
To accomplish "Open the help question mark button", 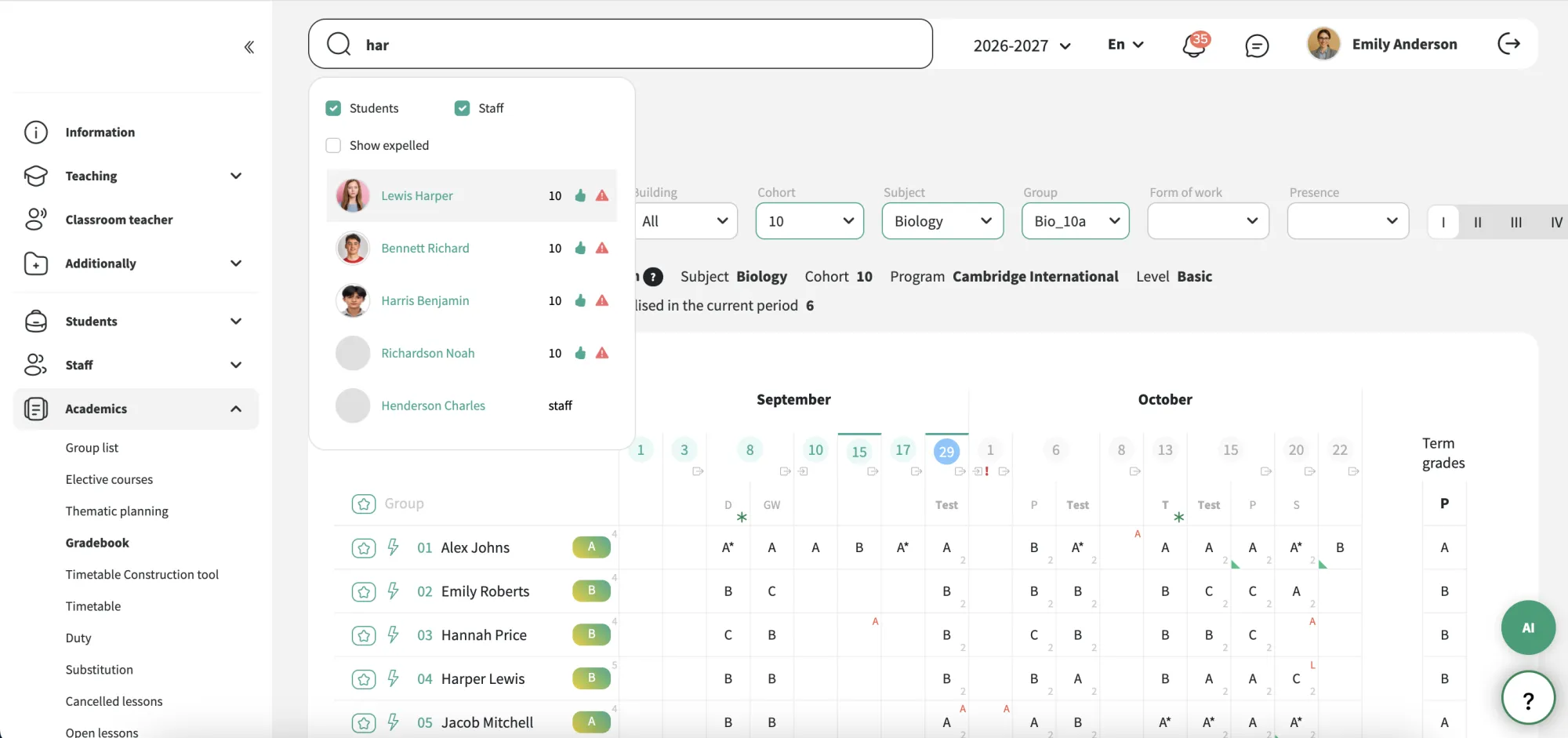I will 1528,699.
